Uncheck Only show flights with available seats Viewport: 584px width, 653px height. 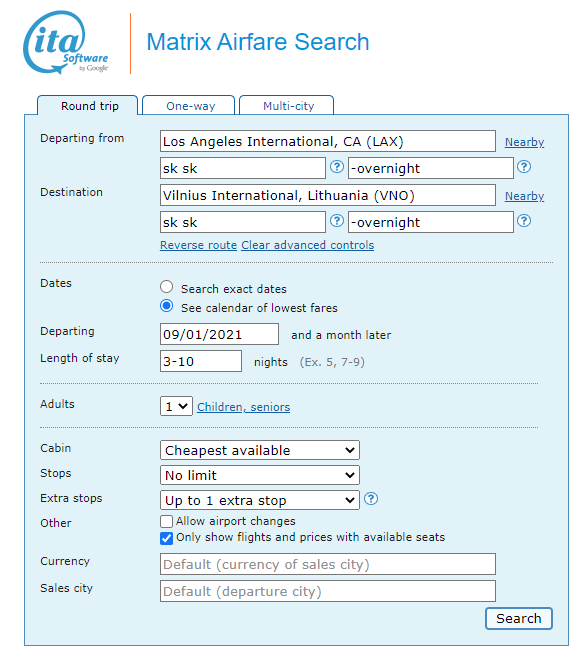166,538
